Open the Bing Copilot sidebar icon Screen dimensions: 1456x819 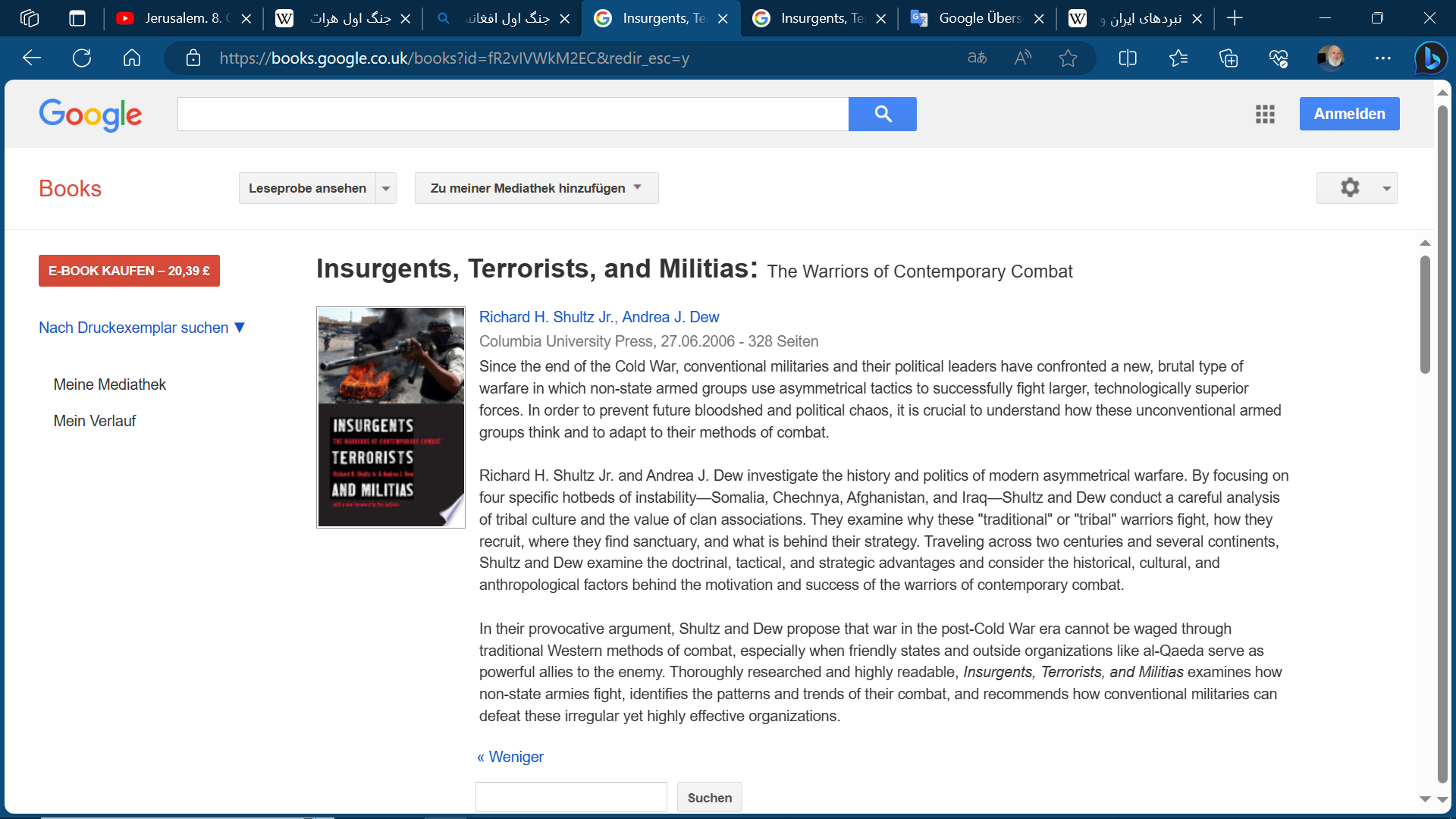click(1430, 58)
